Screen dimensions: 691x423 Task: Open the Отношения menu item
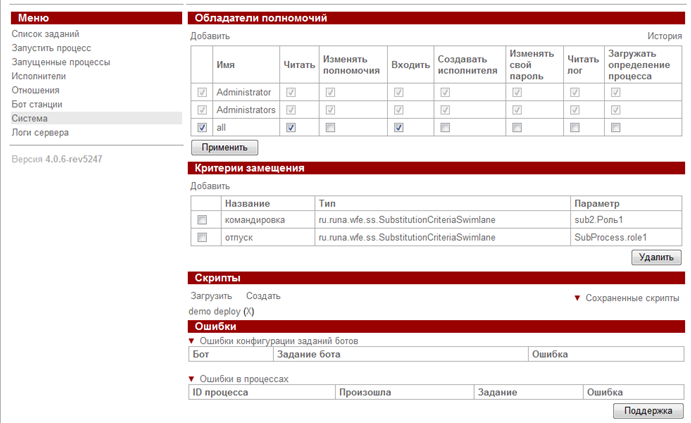[35, 90]
